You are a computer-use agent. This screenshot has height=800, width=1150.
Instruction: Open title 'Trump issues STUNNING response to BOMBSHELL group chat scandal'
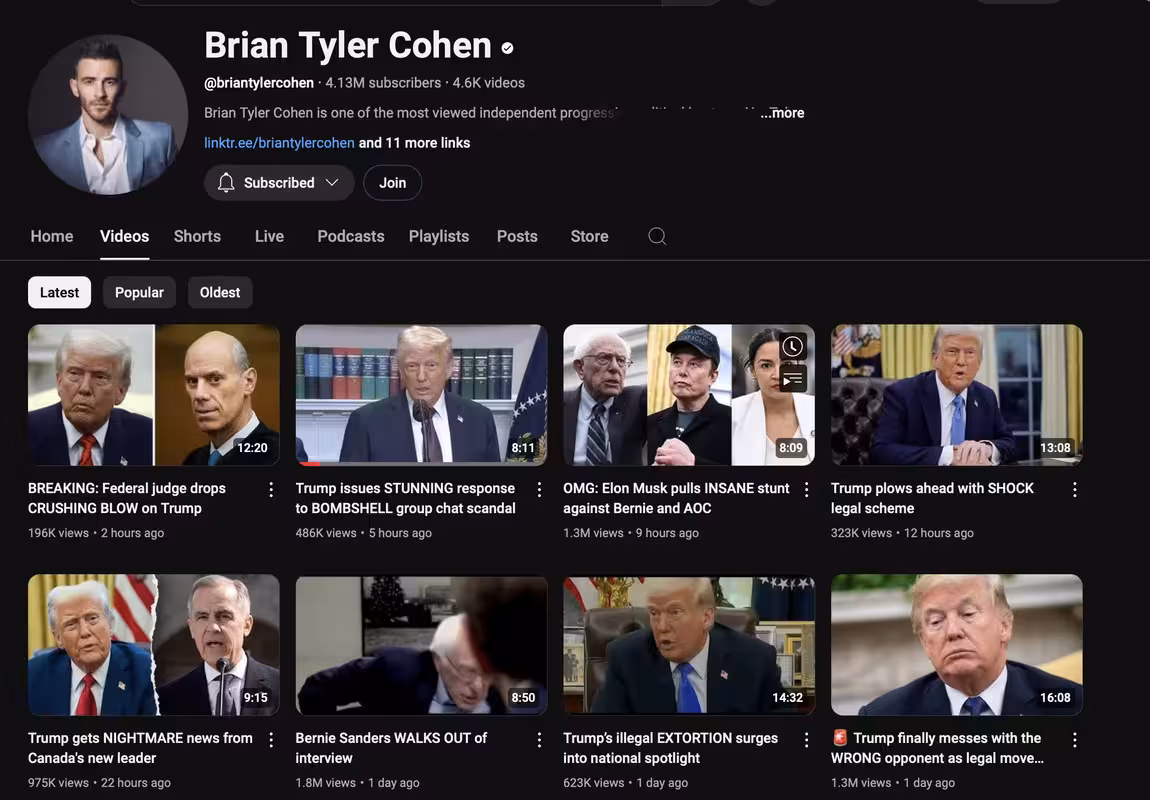click(x=406, y=499)
